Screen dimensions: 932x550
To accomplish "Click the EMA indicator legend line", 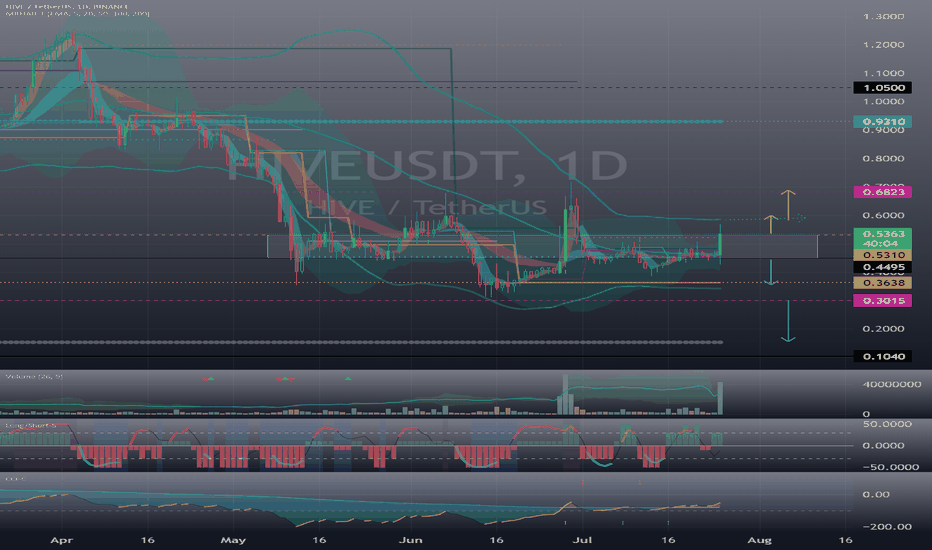I will coord(77,14).
